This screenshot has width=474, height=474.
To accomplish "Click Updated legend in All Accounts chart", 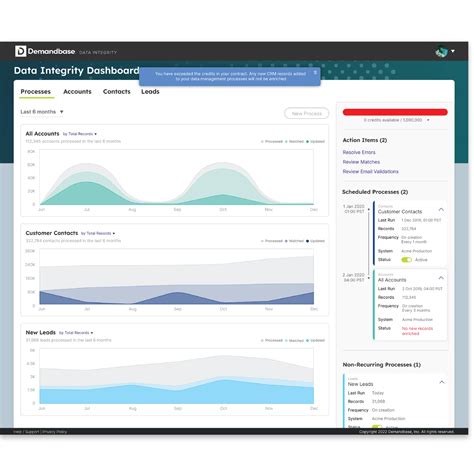I will point(315,141).
